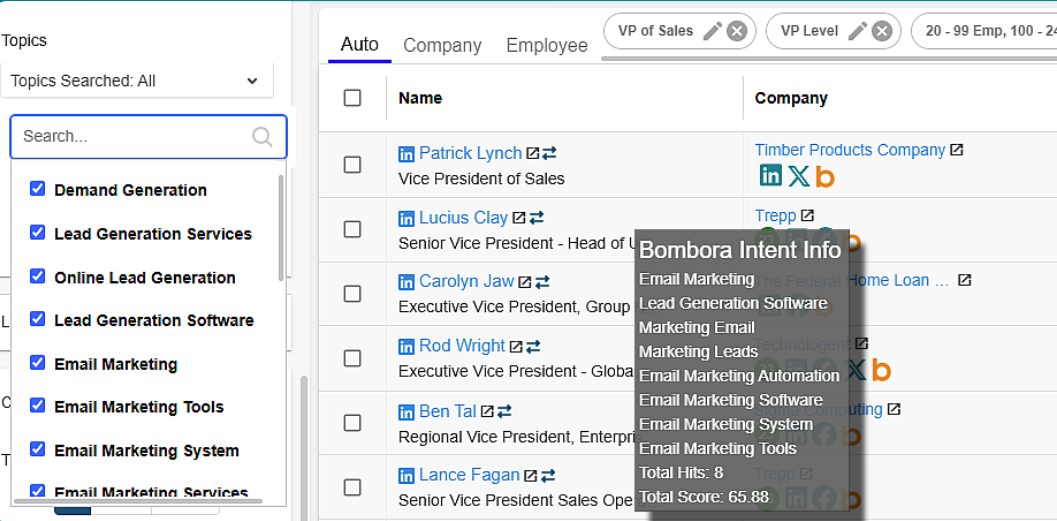Select the Patrick Lynch row checkbox
The image size is (1057, 521).
click(x=352, y=164)
